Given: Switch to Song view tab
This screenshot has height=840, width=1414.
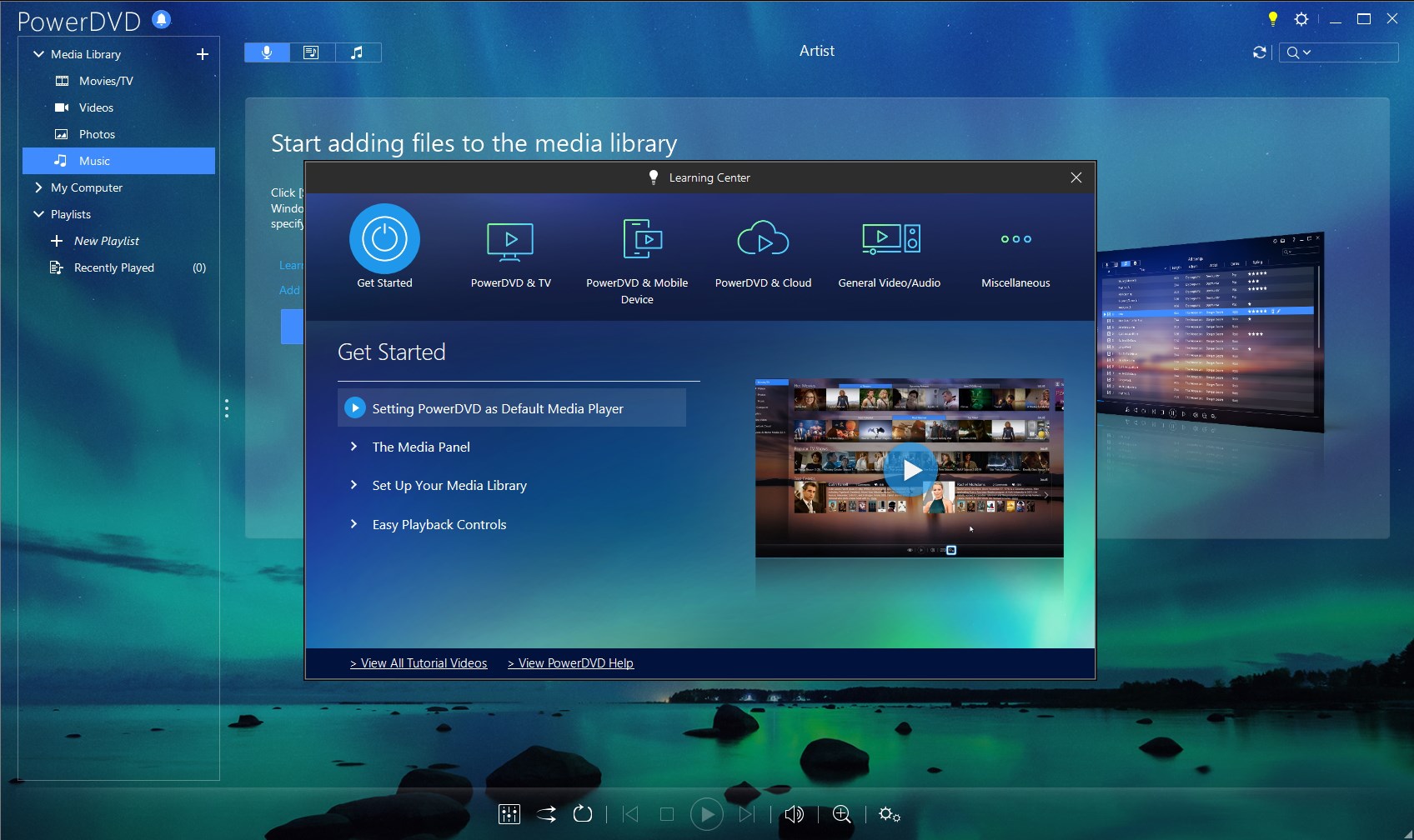Looking at the screenshot, I should pos(358,52).
